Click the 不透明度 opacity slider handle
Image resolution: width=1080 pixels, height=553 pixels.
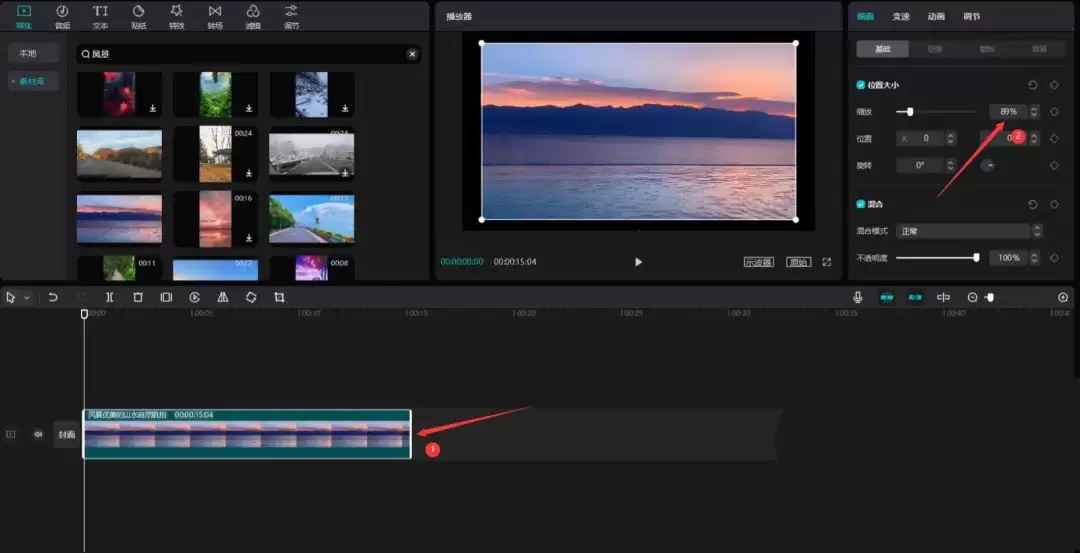[x=976, y=258]
